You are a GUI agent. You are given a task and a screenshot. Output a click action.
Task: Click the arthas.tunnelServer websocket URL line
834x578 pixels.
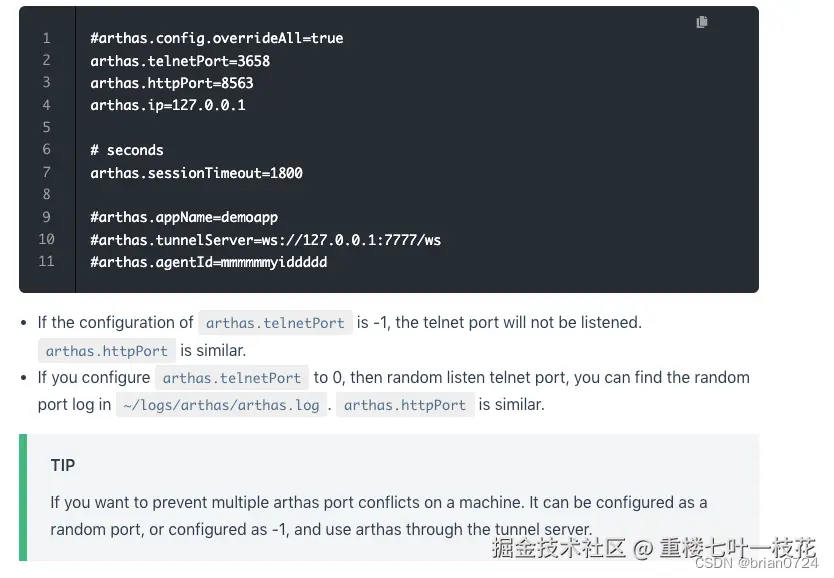tap(265, 240)
